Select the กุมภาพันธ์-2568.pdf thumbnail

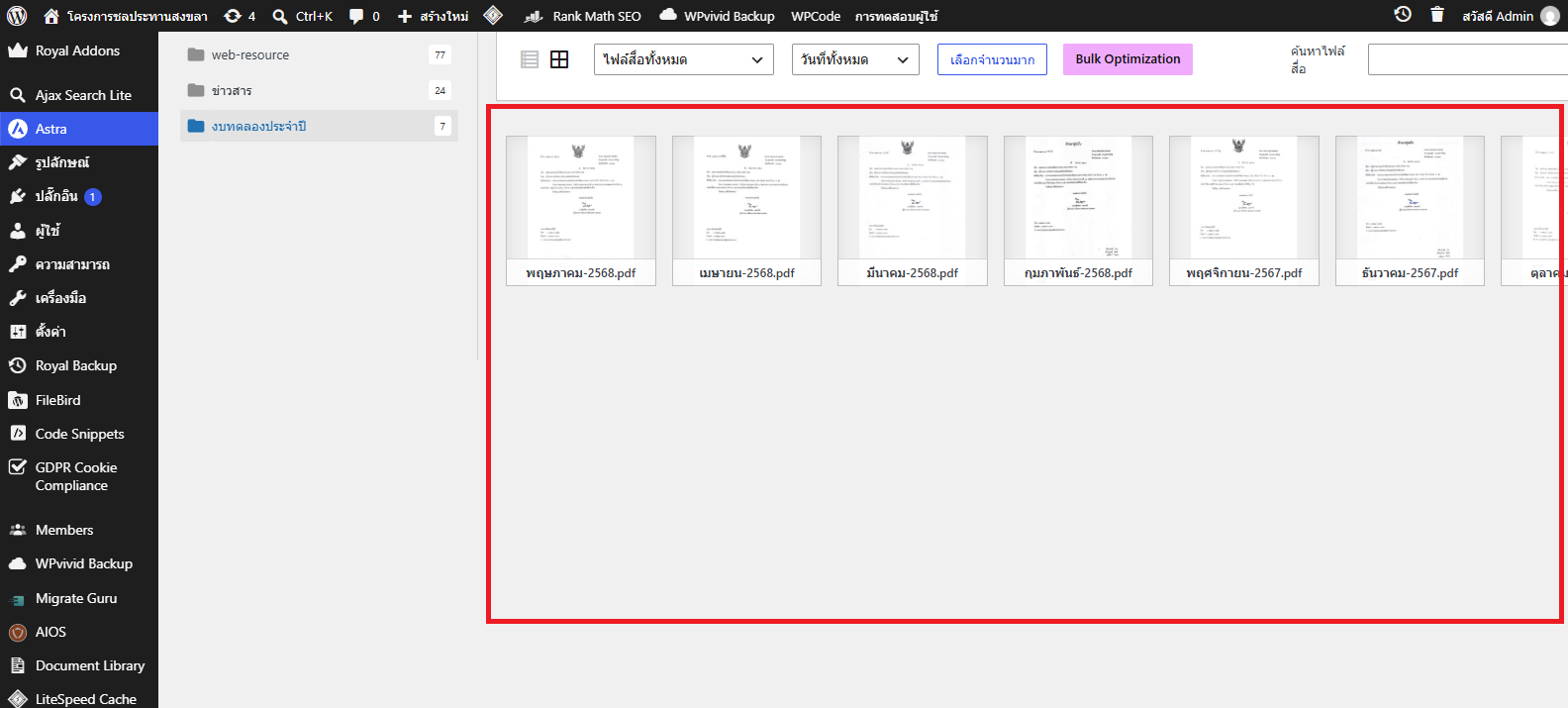tap(1078, 211)
